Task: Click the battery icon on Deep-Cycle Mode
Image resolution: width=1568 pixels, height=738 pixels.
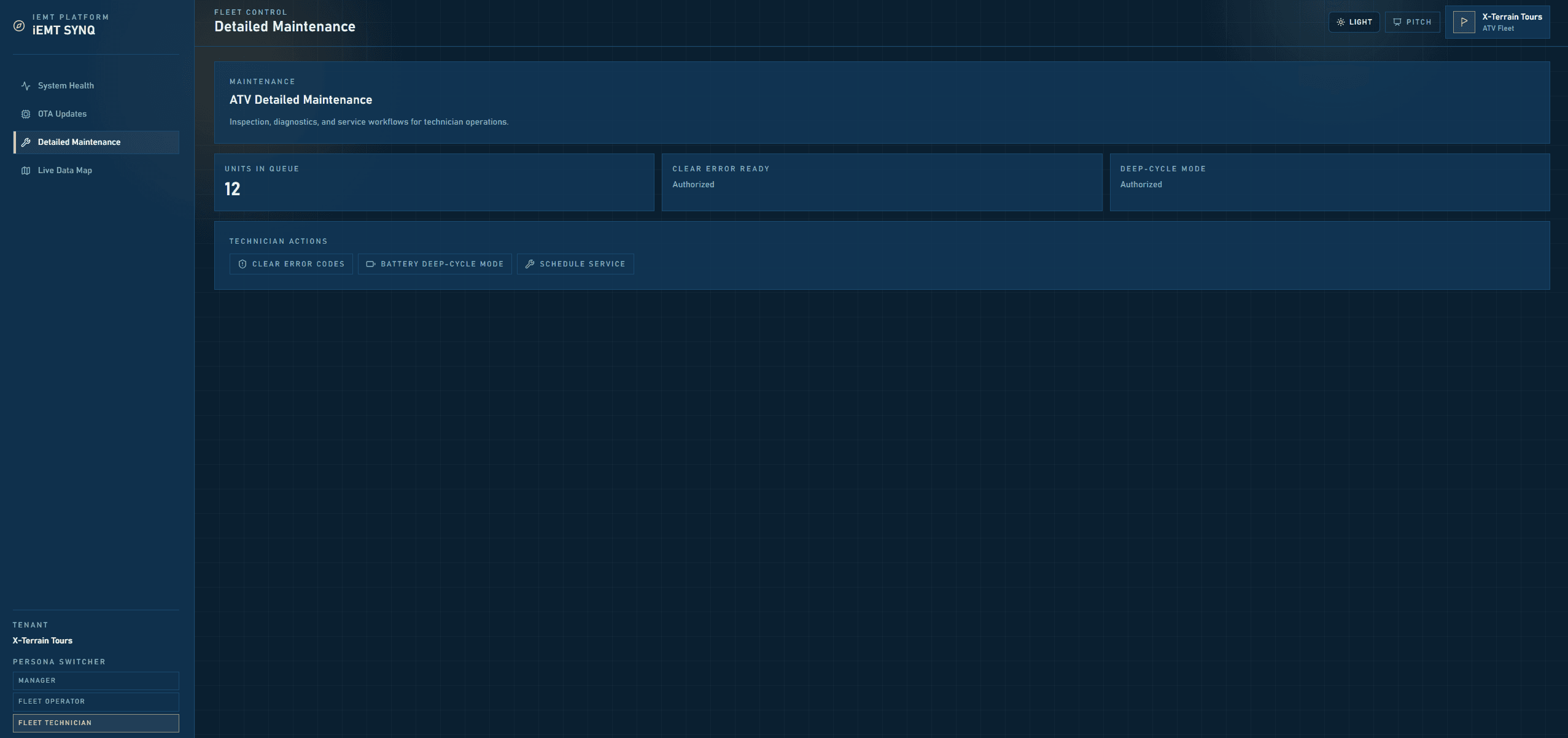Action: coord(371,264)
